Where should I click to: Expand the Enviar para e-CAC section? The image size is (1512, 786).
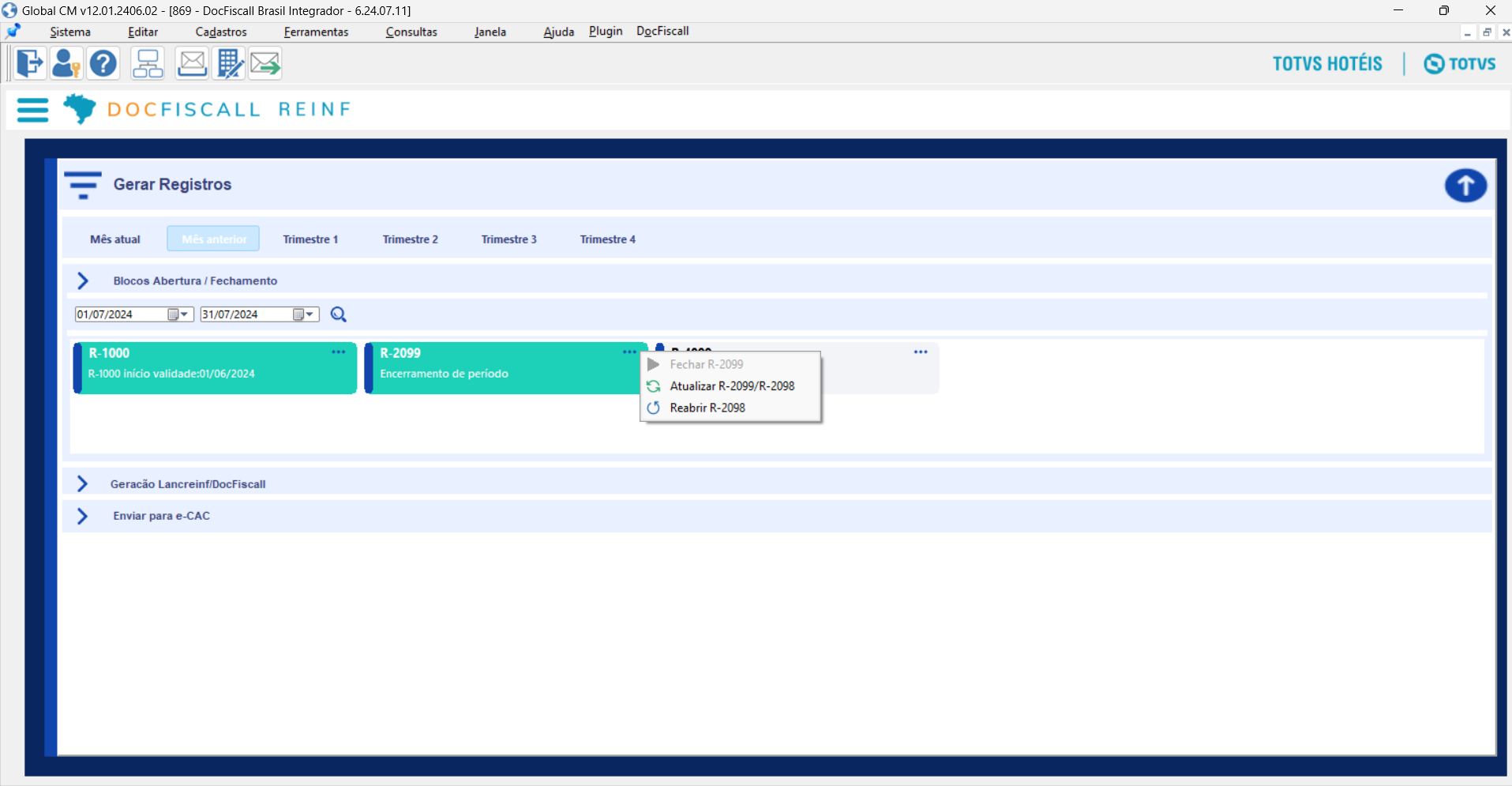tap(83, 516)
